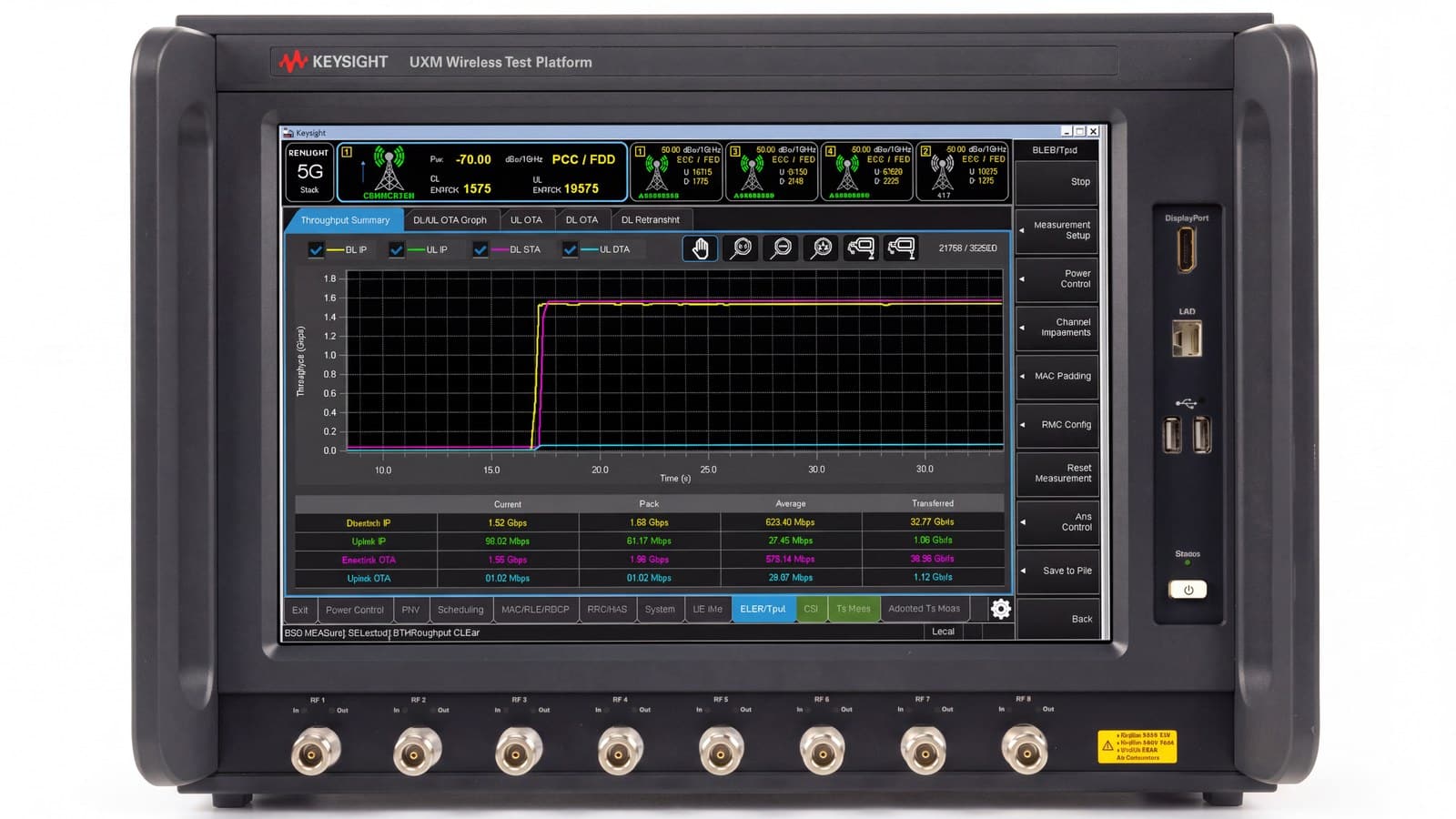Expand the RMC Config side menu

(1057, 425)
